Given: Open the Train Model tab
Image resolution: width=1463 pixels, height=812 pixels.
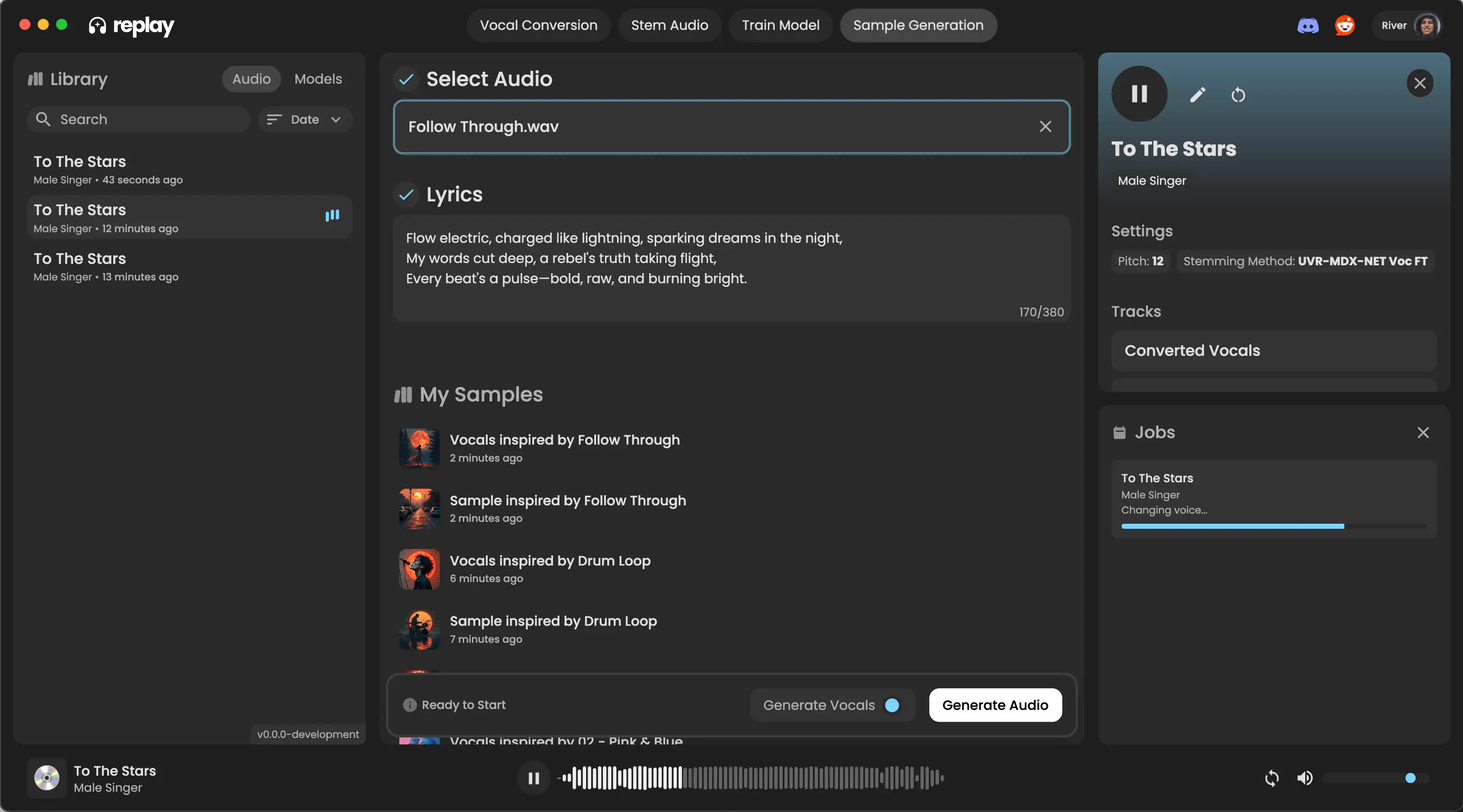Looking at the screenshot, I should coord(780,25).
